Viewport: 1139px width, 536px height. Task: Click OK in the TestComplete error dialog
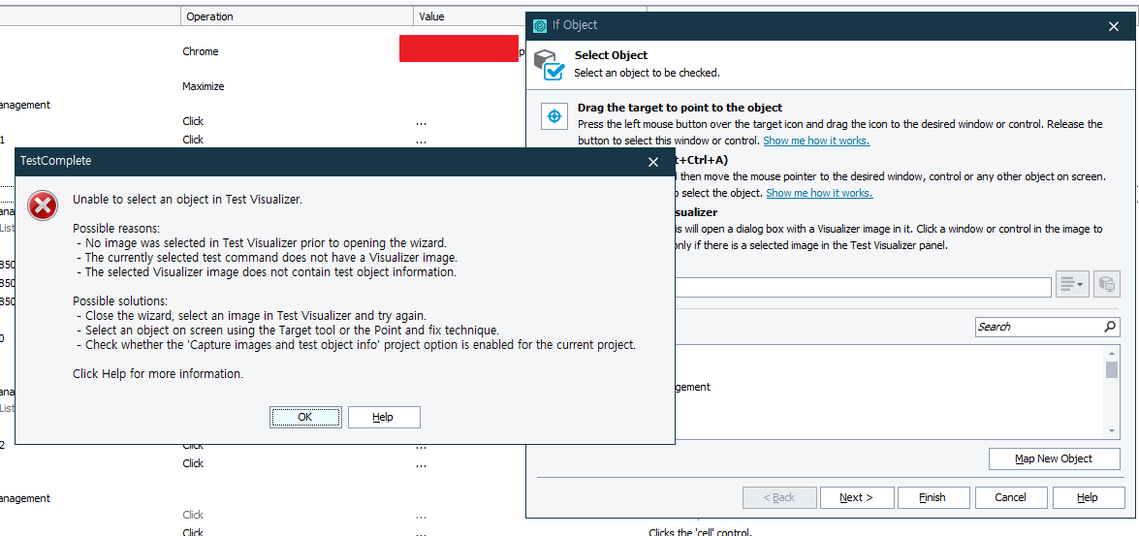pos(306,417)
